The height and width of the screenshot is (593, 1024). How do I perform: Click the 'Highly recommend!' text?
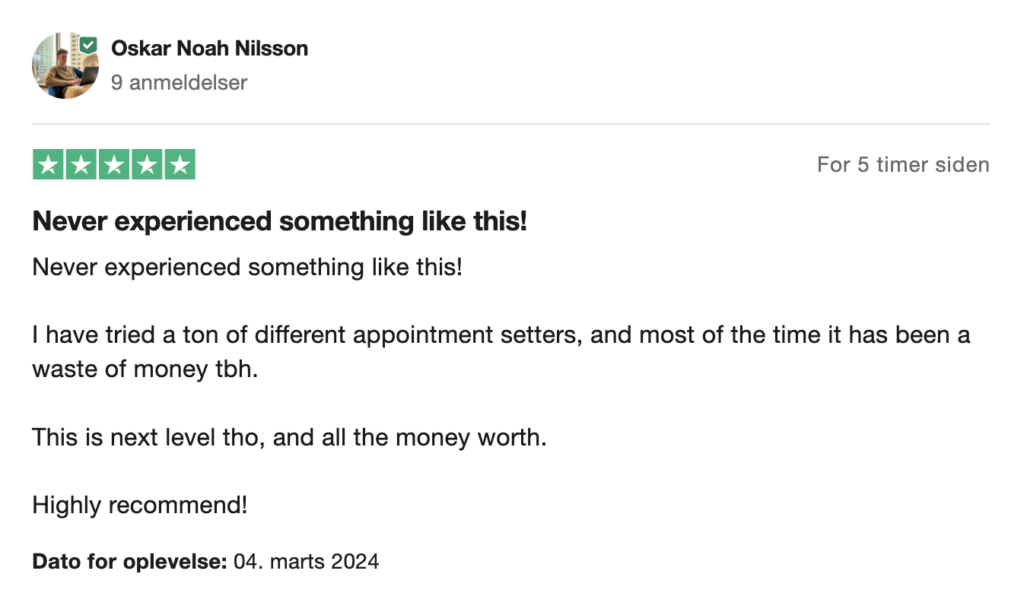[x=139, y=505]
